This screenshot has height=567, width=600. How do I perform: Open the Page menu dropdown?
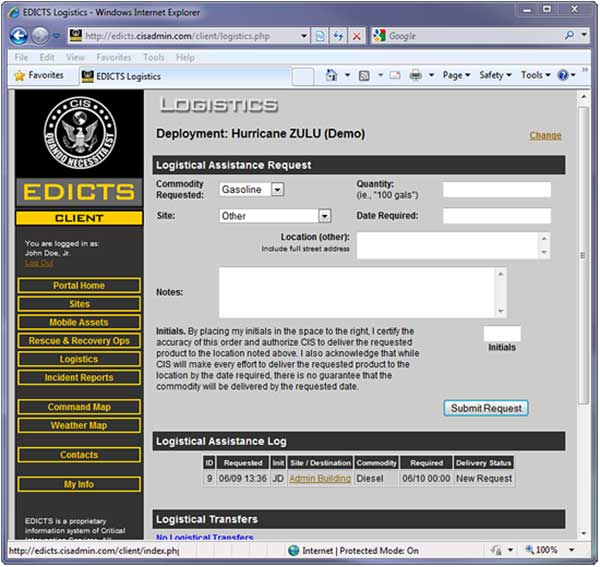pos(456,75)
